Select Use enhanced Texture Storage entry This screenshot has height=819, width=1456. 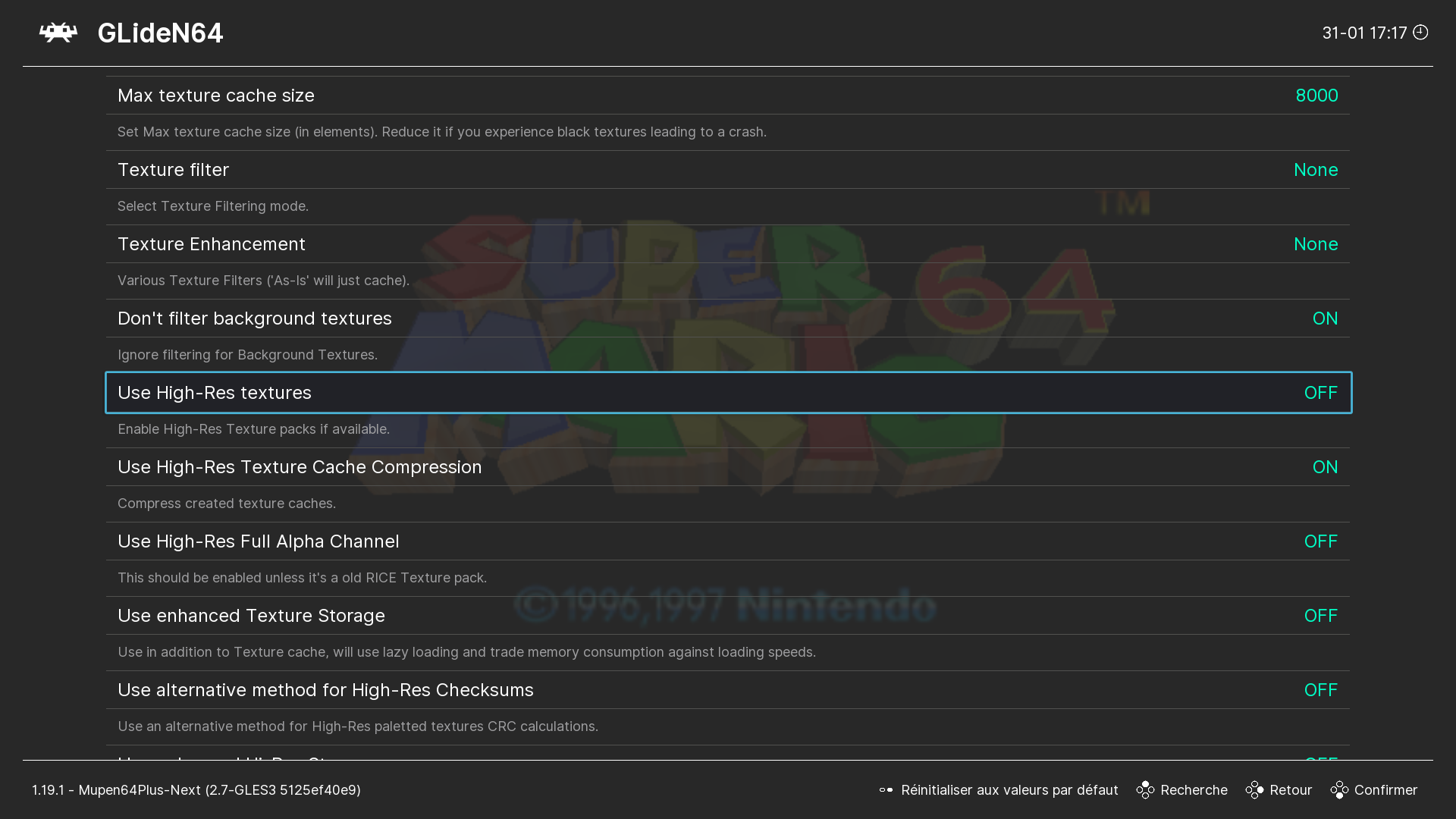coord(728,616)
